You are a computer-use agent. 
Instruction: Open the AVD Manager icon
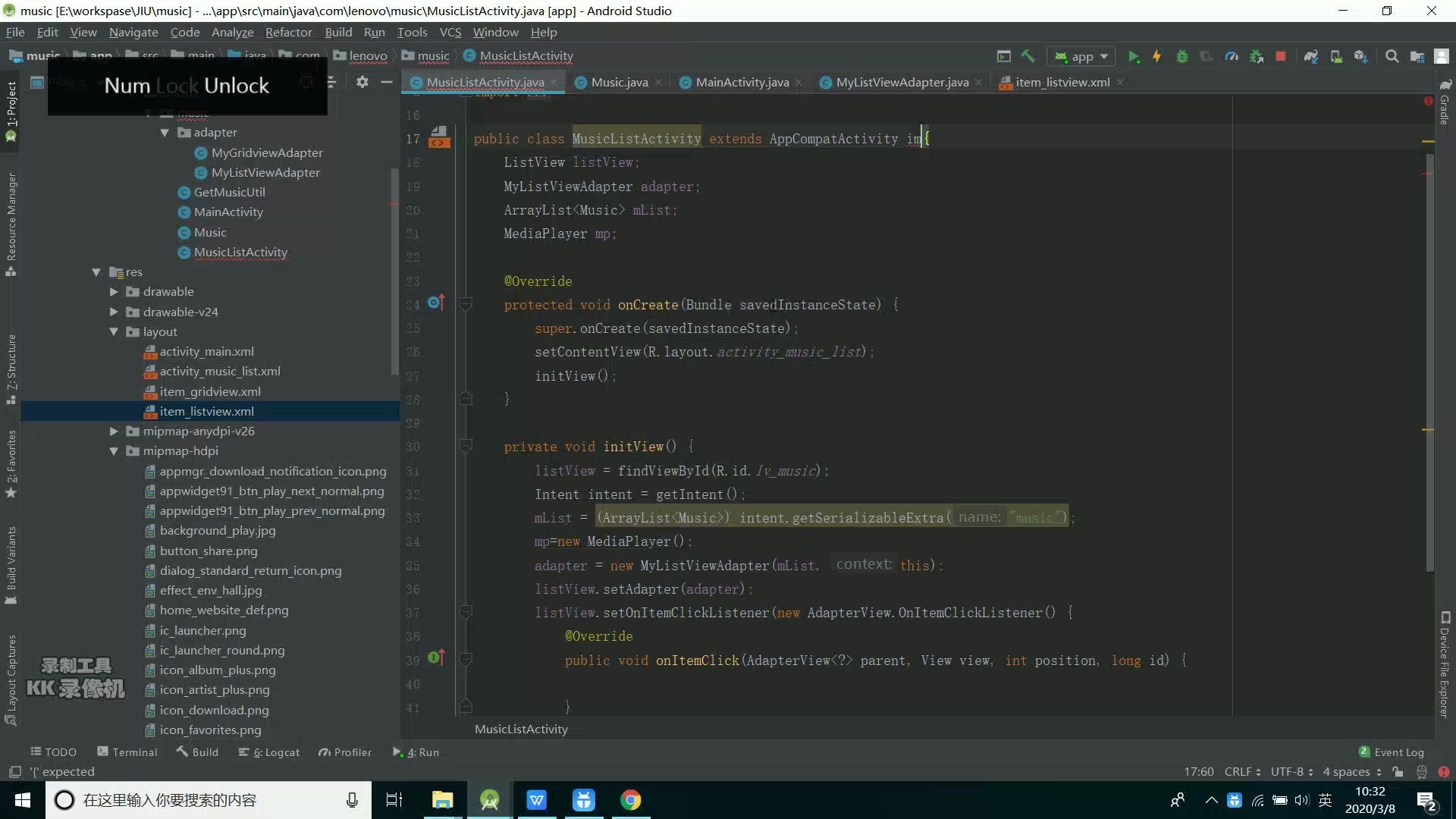pyautogui.click(x=1336, y=56)
